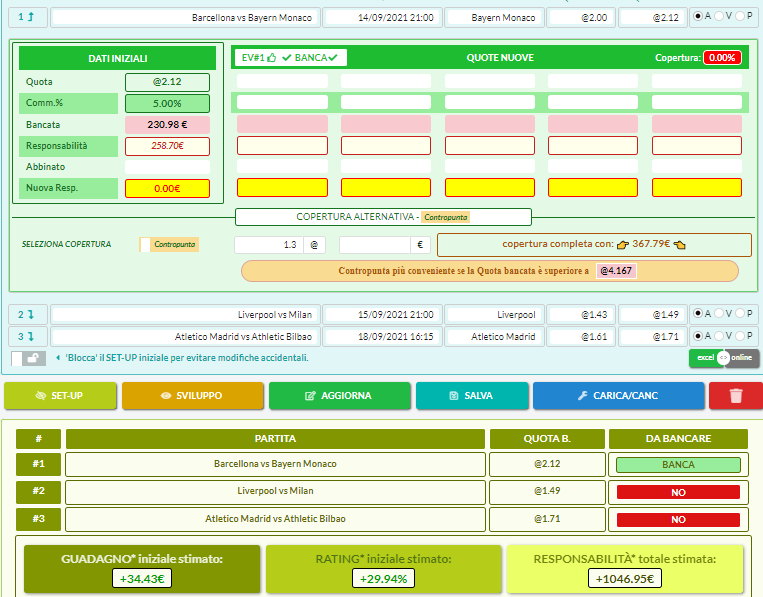Click the right pointing hand icon after 367.79€
Image resolution: width=763 pixels, height=597 pixels.
coord(679,245)
